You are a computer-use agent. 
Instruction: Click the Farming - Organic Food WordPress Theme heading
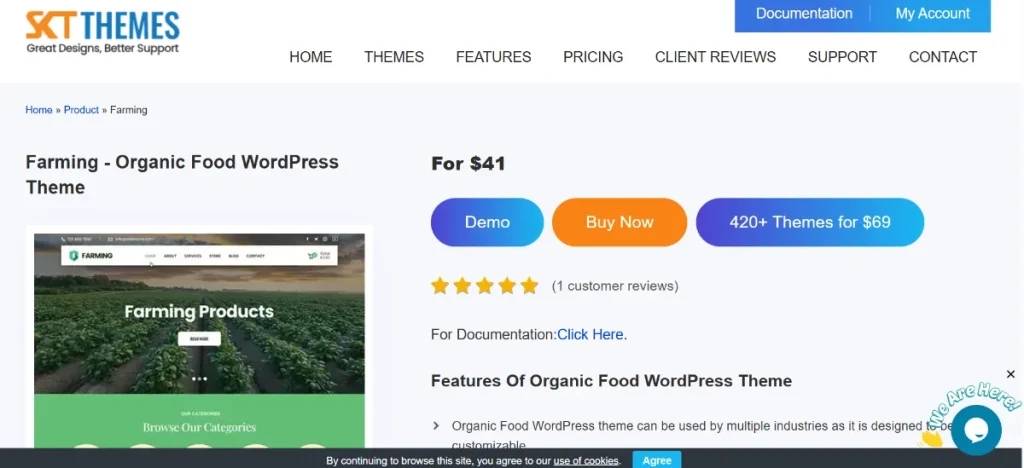[182, 174]
